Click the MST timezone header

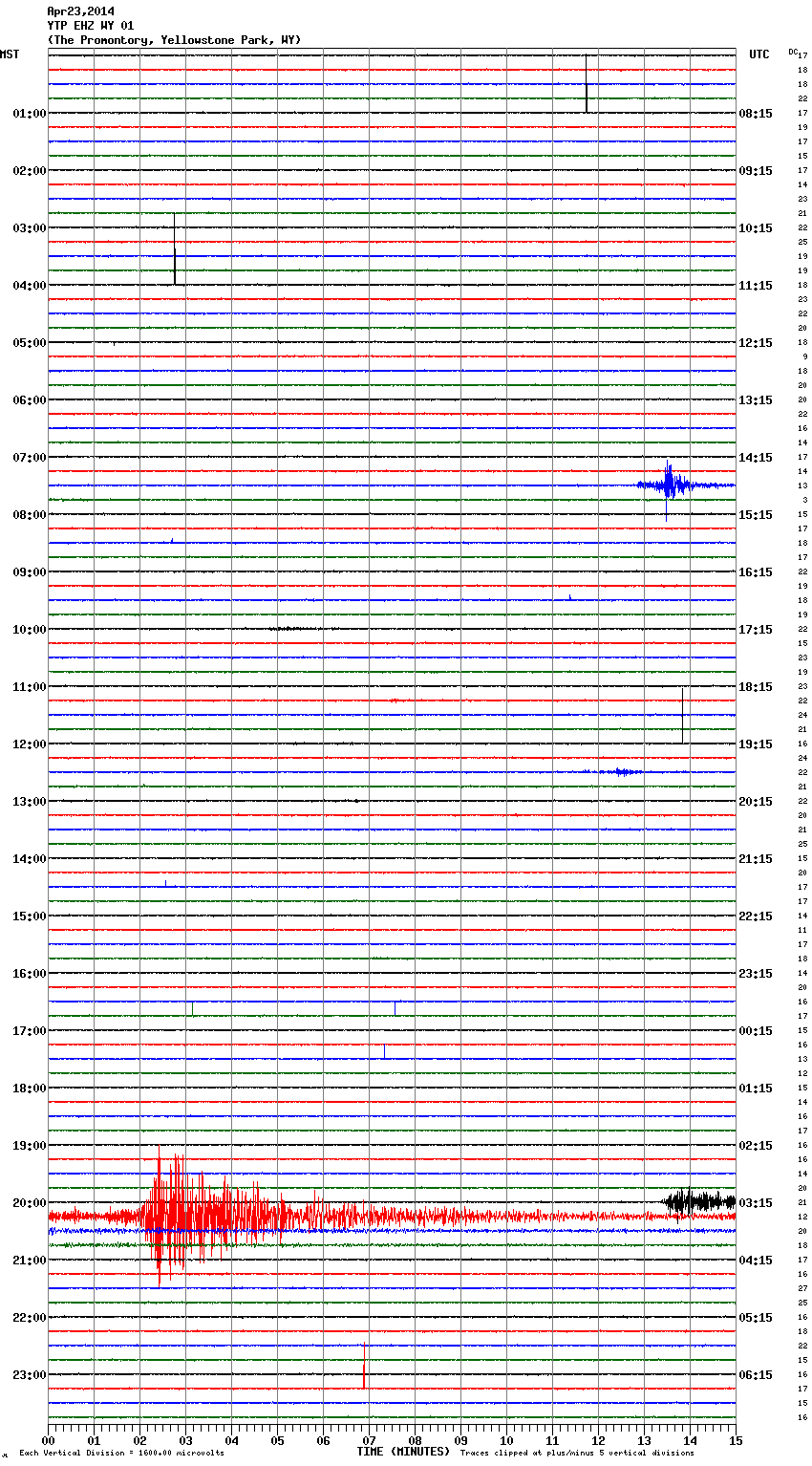pos(10,54)
